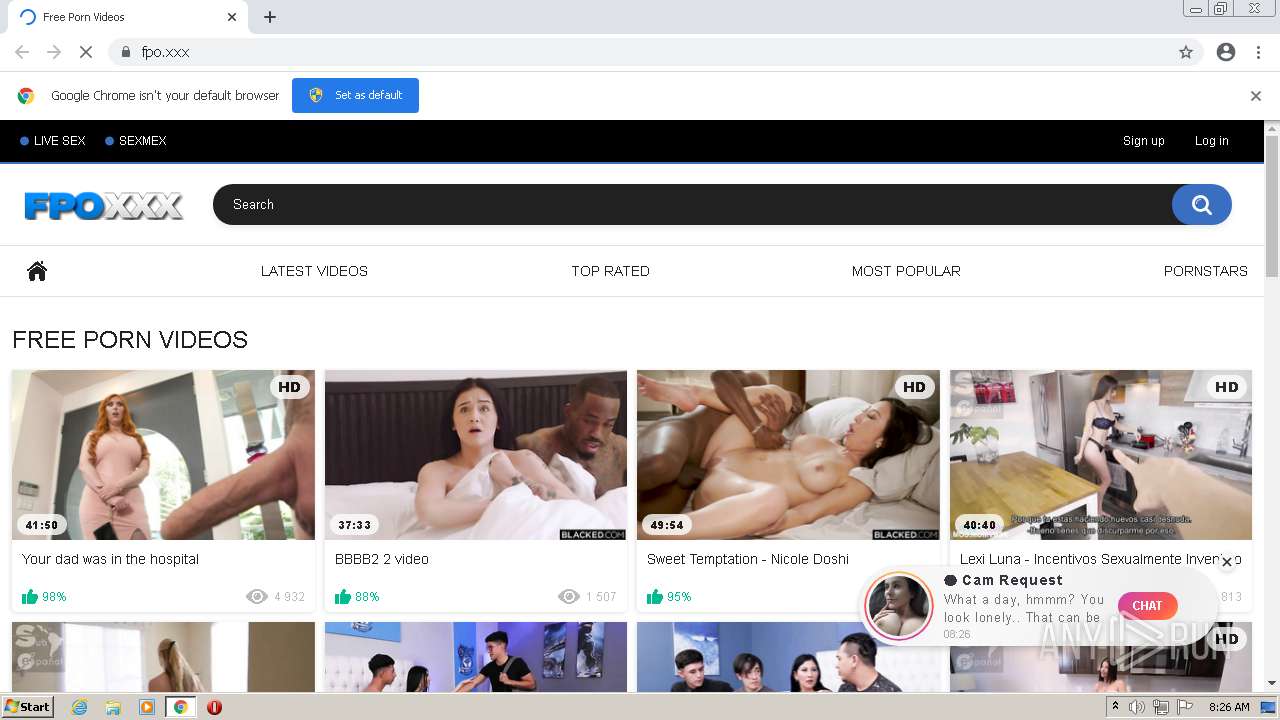Bookmark this page with the star icon
The height and width of the screenshot is (720, 1280).
[1186, 52]
